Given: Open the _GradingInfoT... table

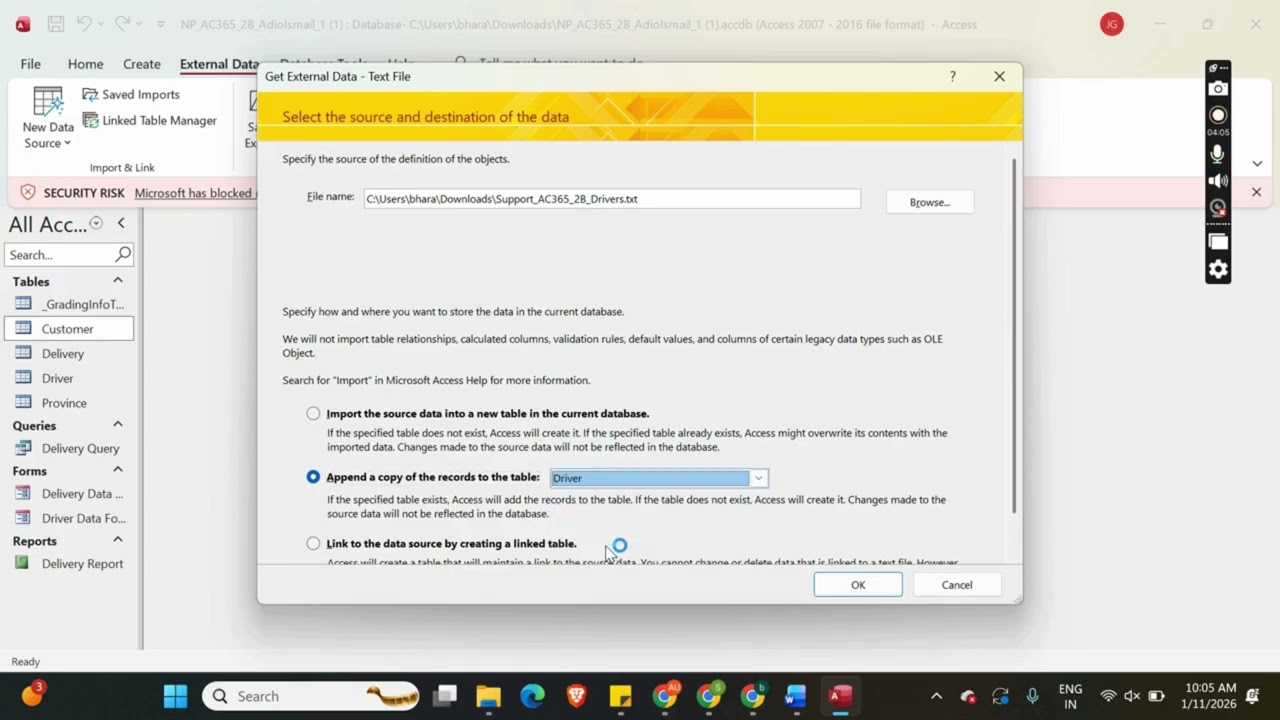Looking at the screenshot, I should tap(70, 304).
